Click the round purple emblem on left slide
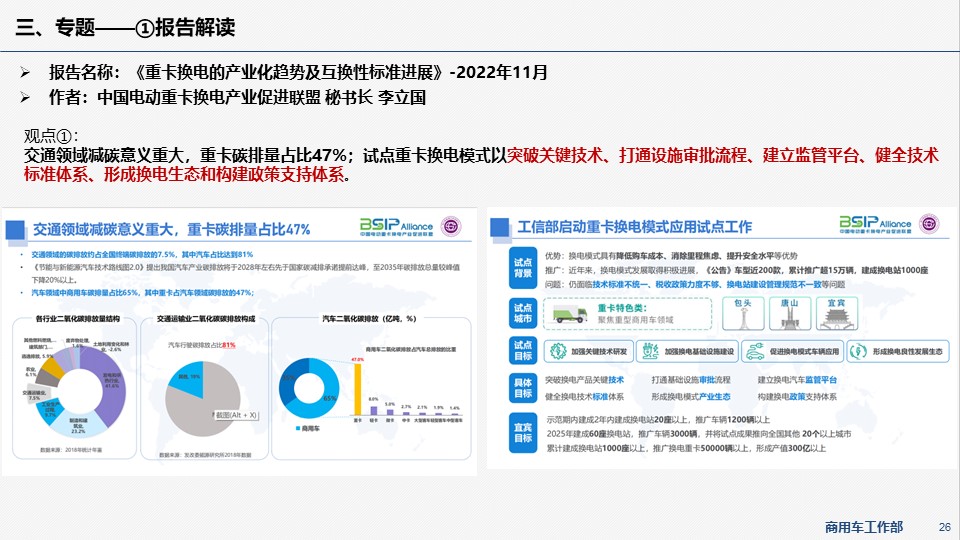 point(451,227)
